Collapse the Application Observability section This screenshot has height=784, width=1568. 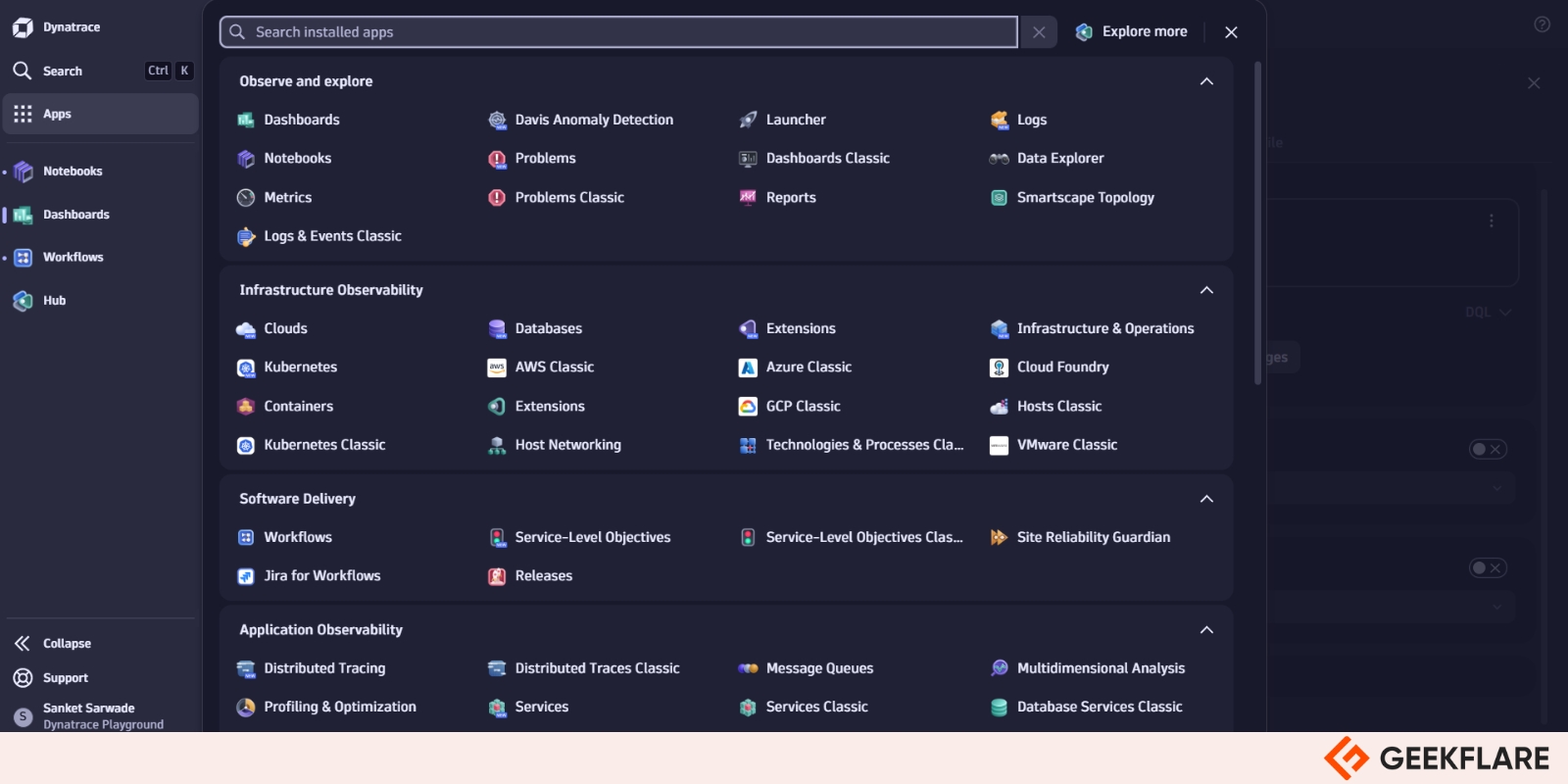point(1206,630)
